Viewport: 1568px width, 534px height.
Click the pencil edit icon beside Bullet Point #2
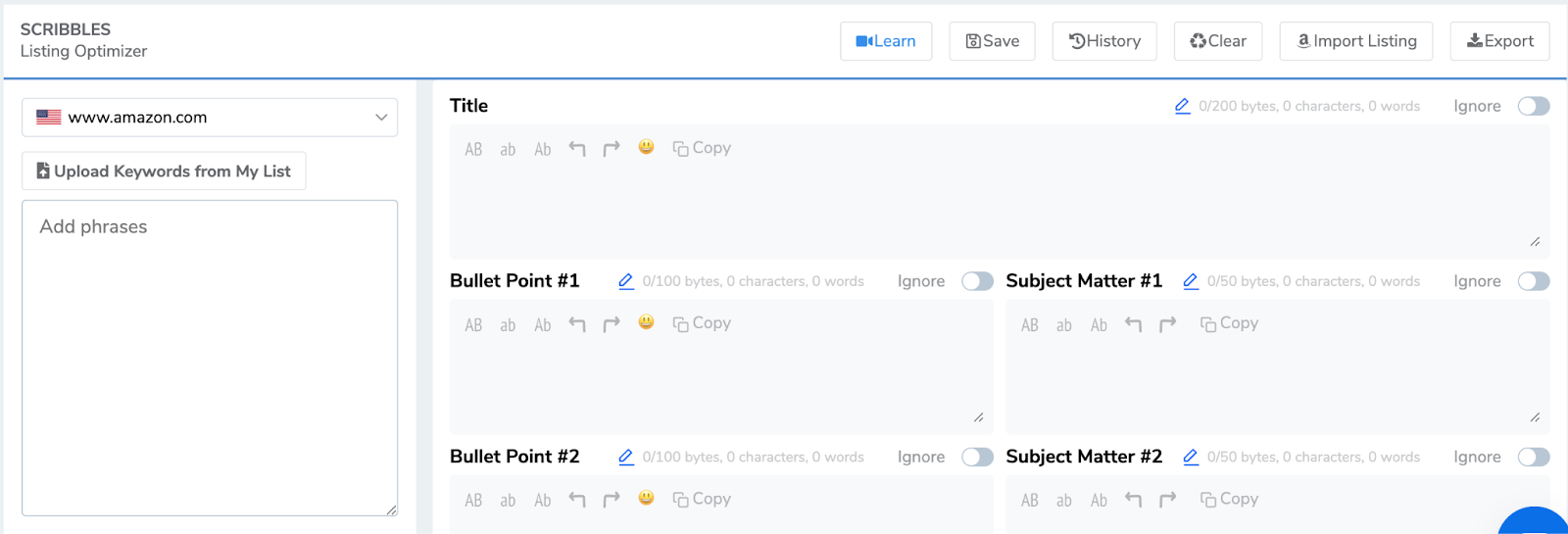[x=626, y=457]
